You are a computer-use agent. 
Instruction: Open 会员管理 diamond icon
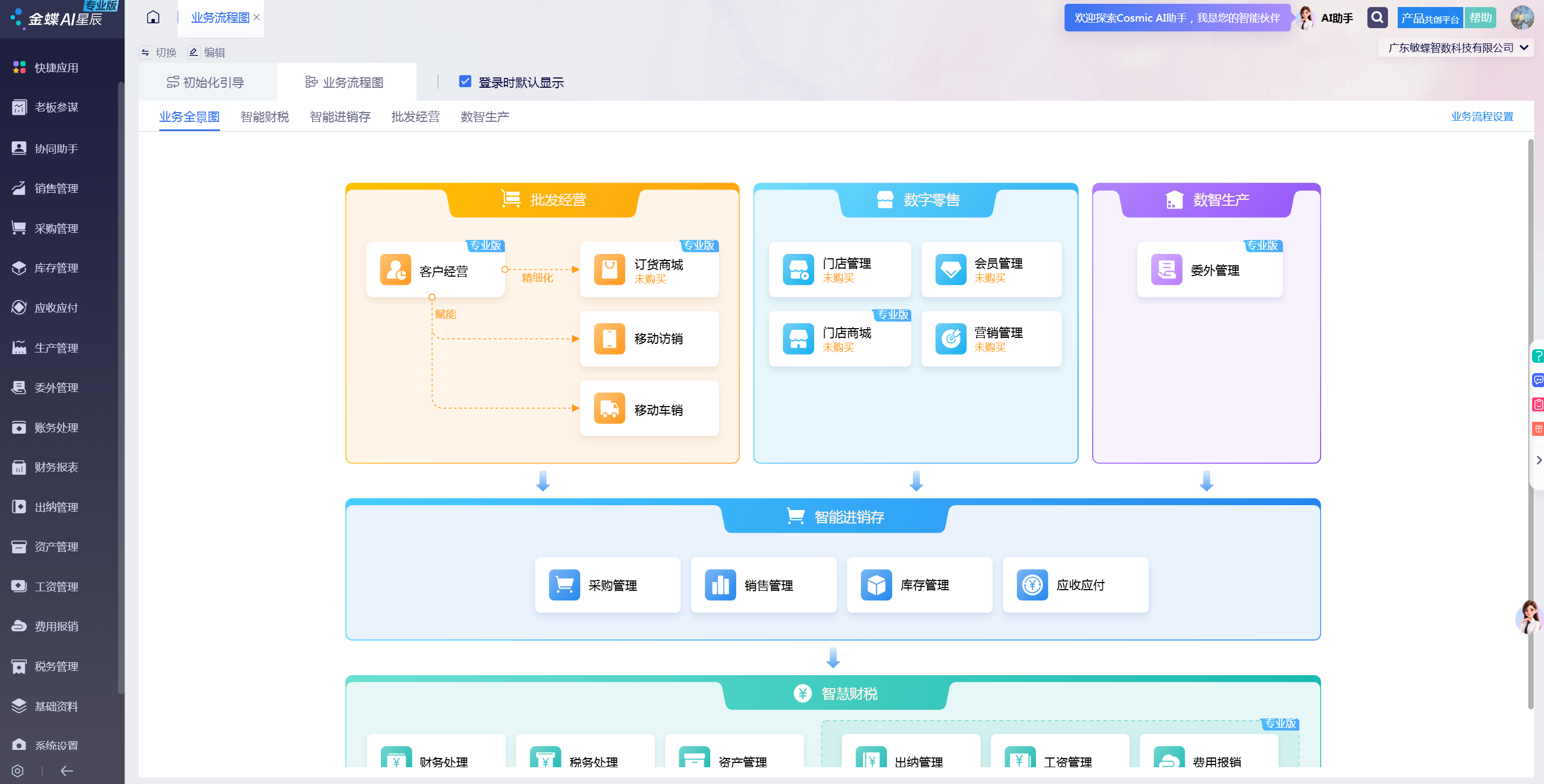[951, 270]
